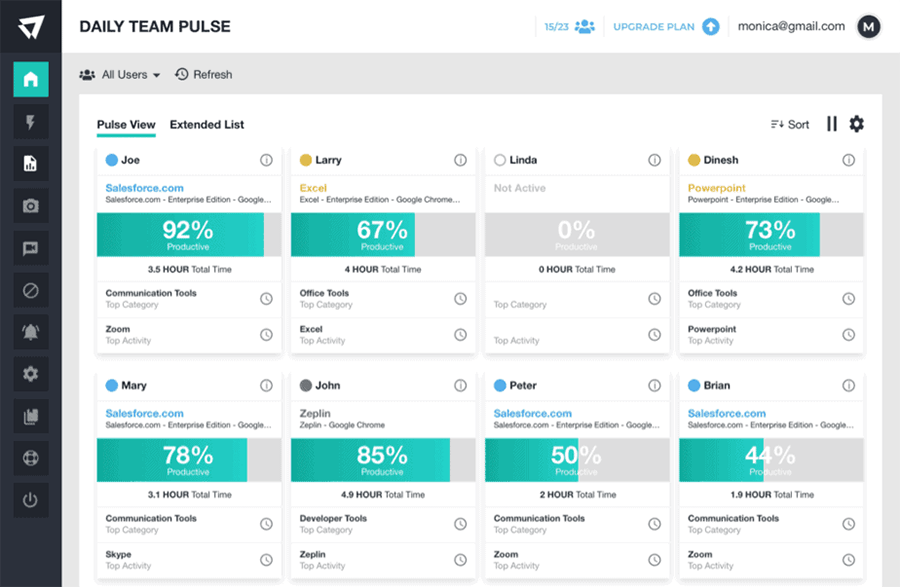Click John's 85% productive progress bar

(x=382, y=460)
